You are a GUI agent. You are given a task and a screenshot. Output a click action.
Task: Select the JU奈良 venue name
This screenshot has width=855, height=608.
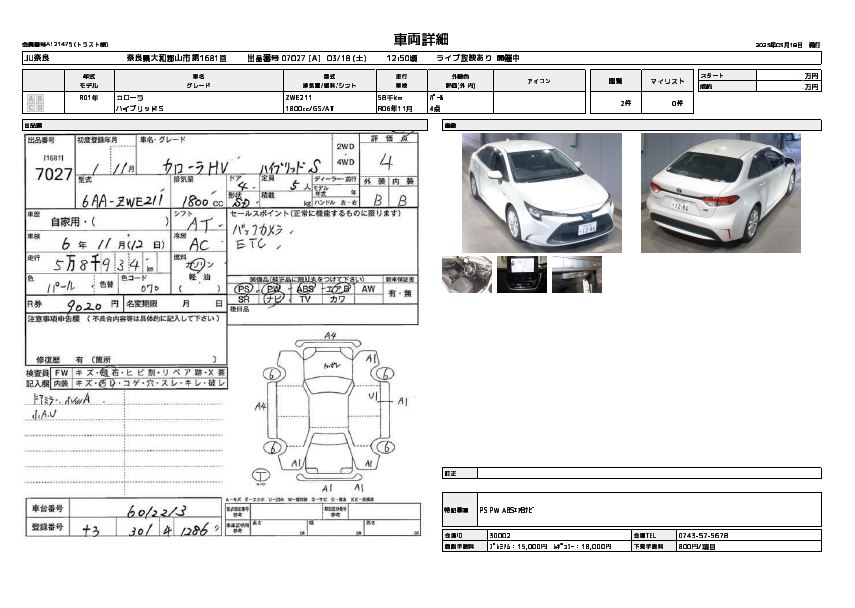click(x=37, y=58)
